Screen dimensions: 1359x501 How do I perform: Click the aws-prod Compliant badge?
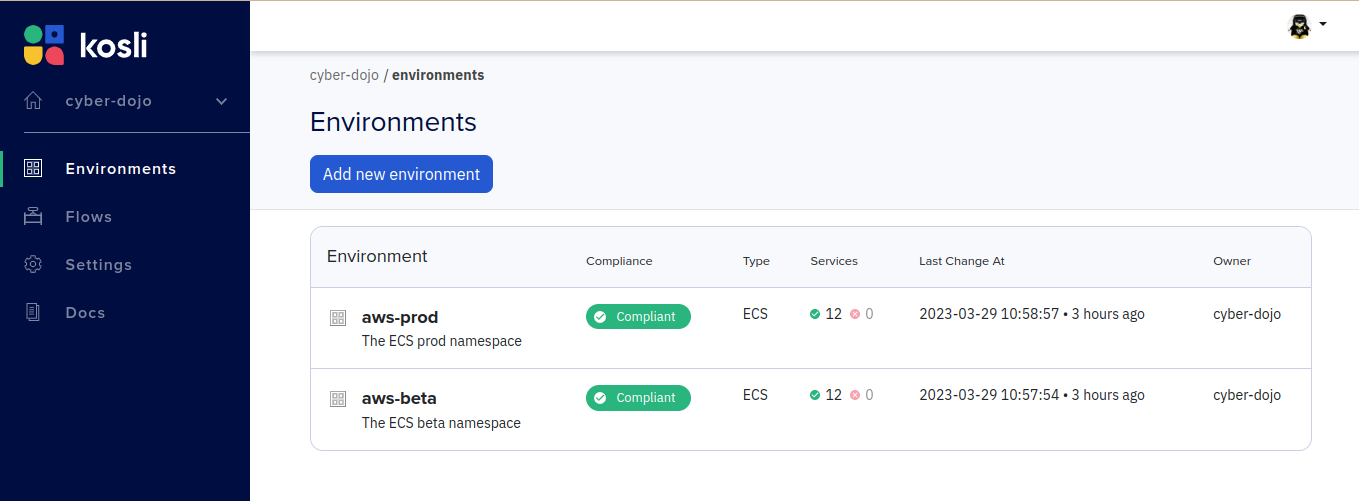point(638,317)
